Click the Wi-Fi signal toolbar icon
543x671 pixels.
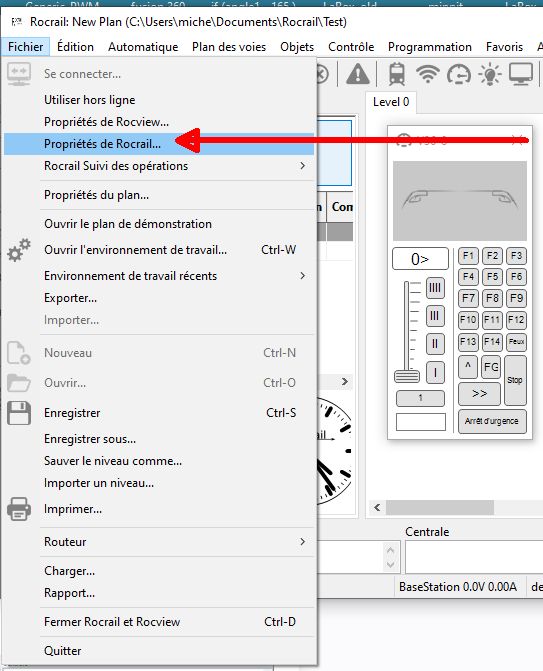pyautogui.click(x=428, y=74)
